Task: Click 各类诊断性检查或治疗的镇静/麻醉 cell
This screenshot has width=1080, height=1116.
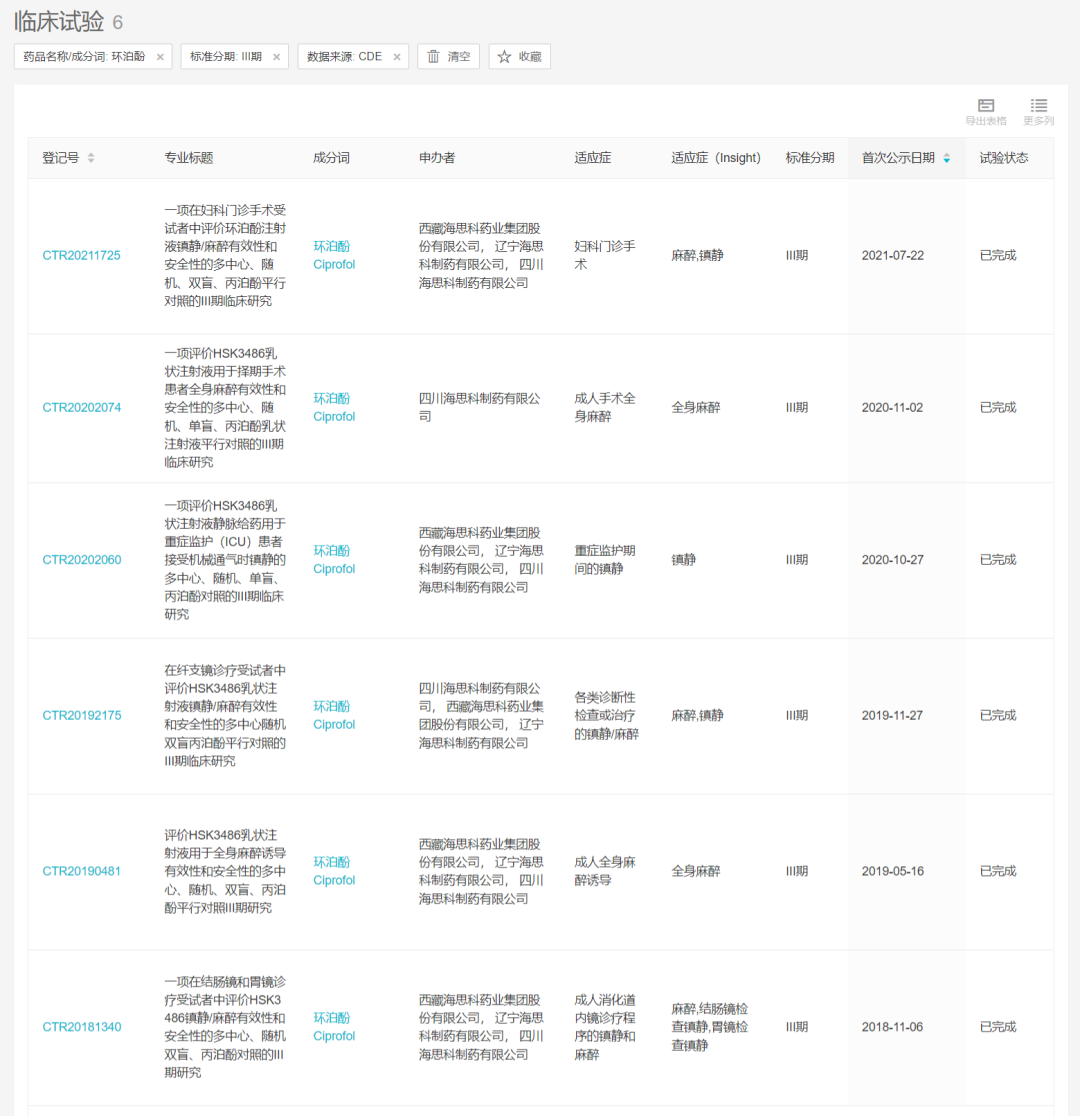Action: (607, 715)
